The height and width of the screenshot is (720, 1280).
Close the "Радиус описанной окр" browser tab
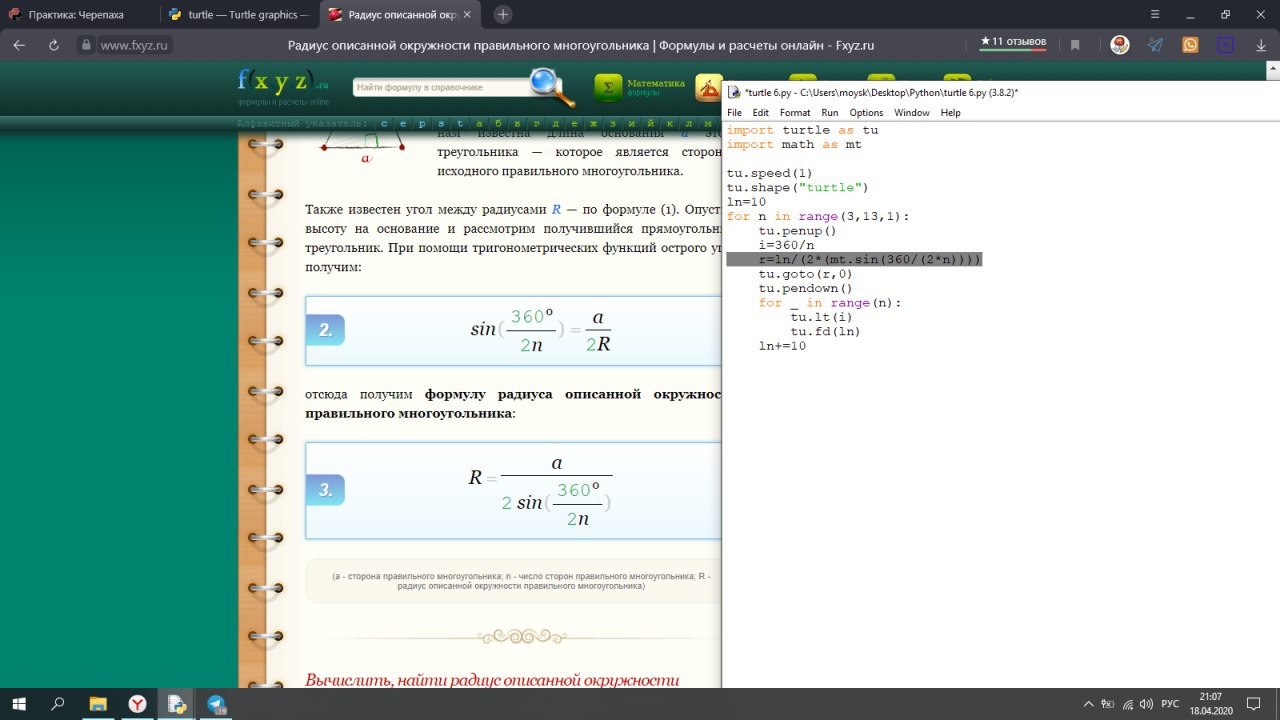(x=469, y=15)
